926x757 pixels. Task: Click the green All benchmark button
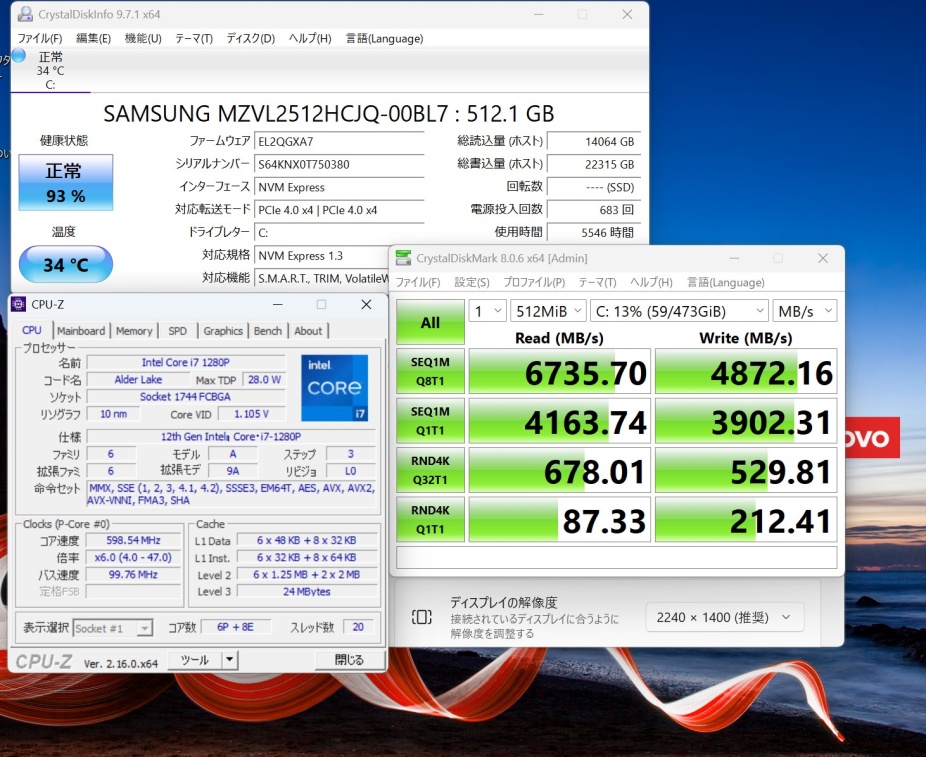coord(430,322)
